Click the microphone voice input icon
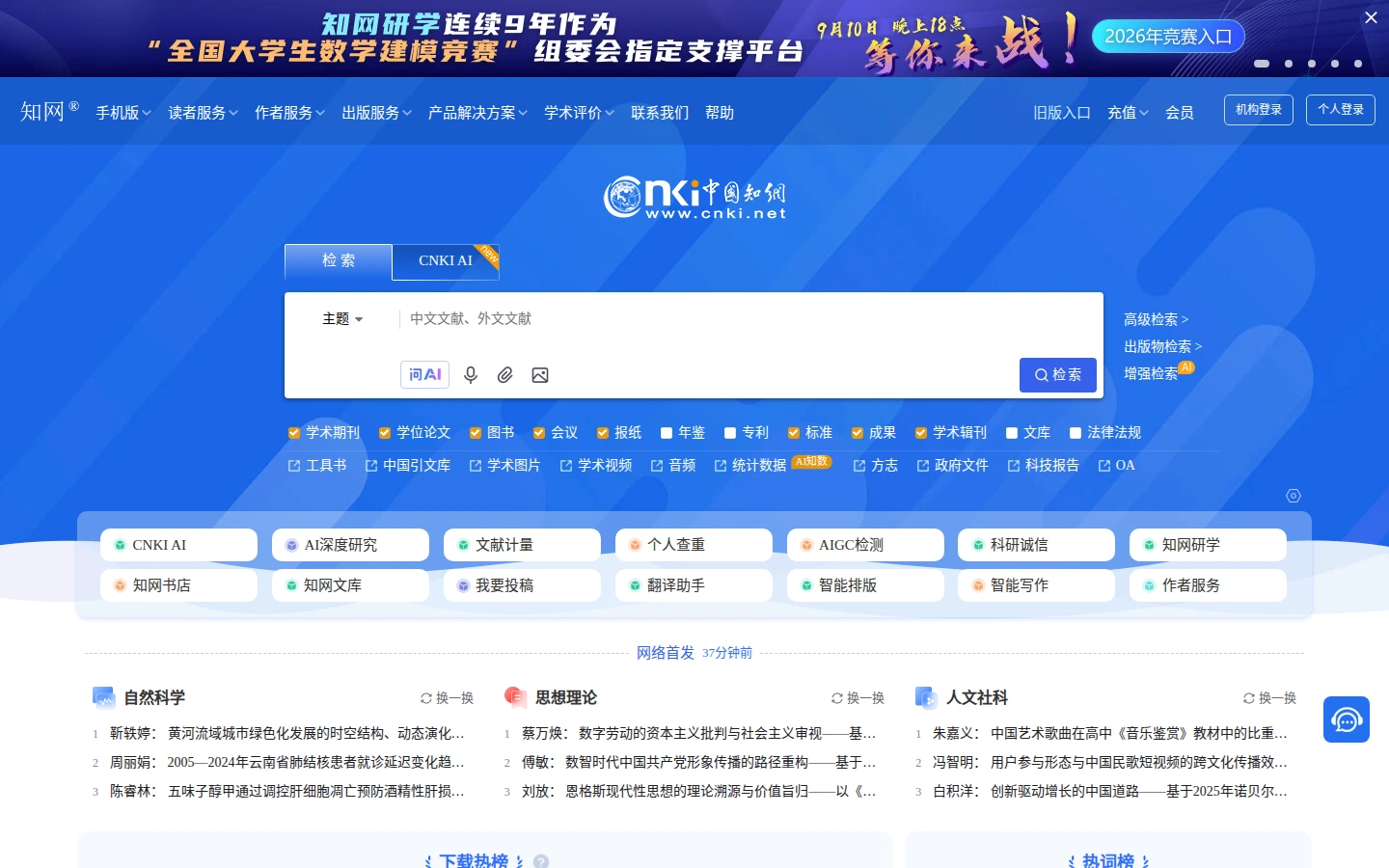The width and height of the screenshot is (1389, 868). click(471, 375)
